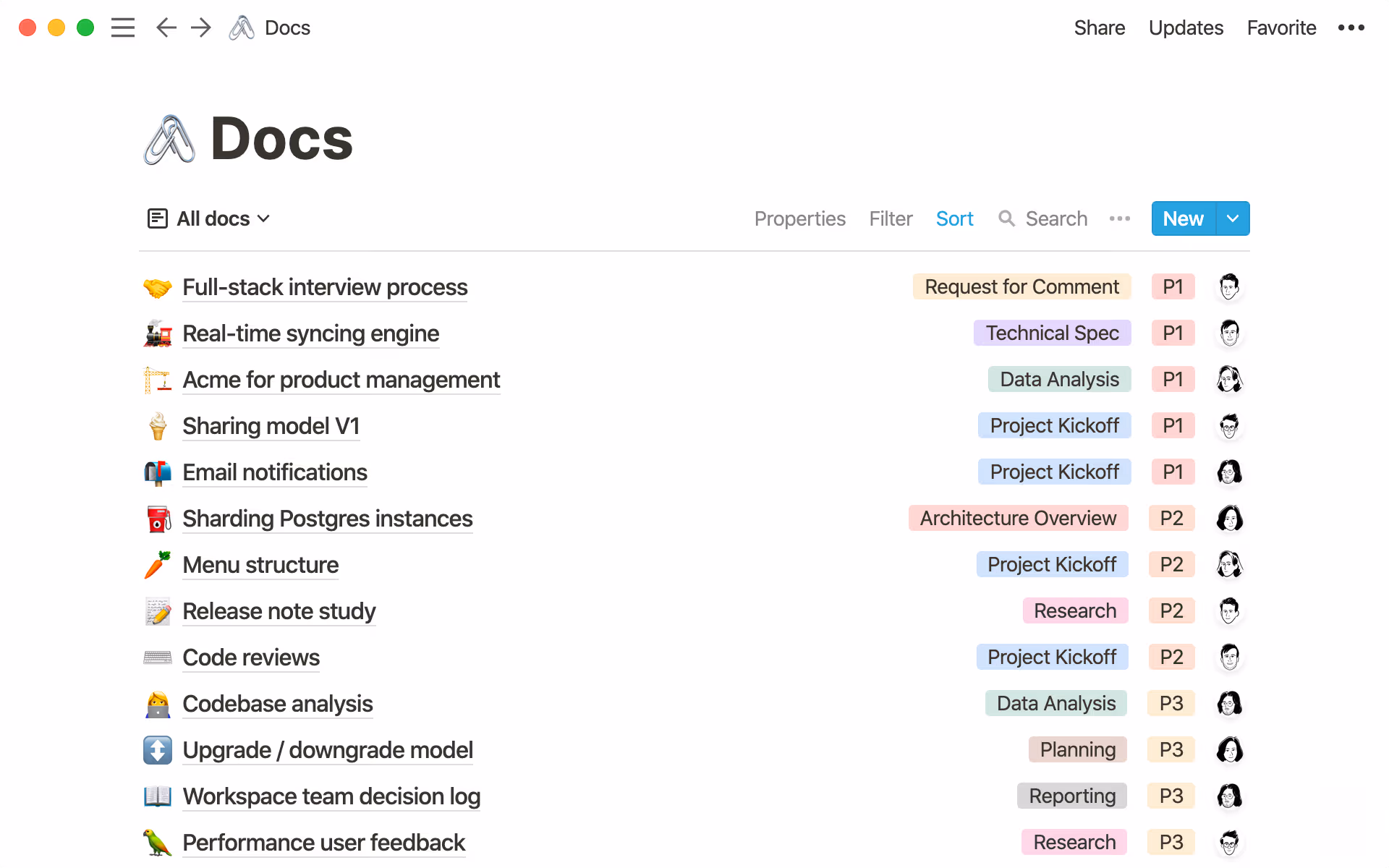Click Favorite in the top bar
Screen dimensions: 1389x868
(x=1281, y=27)
